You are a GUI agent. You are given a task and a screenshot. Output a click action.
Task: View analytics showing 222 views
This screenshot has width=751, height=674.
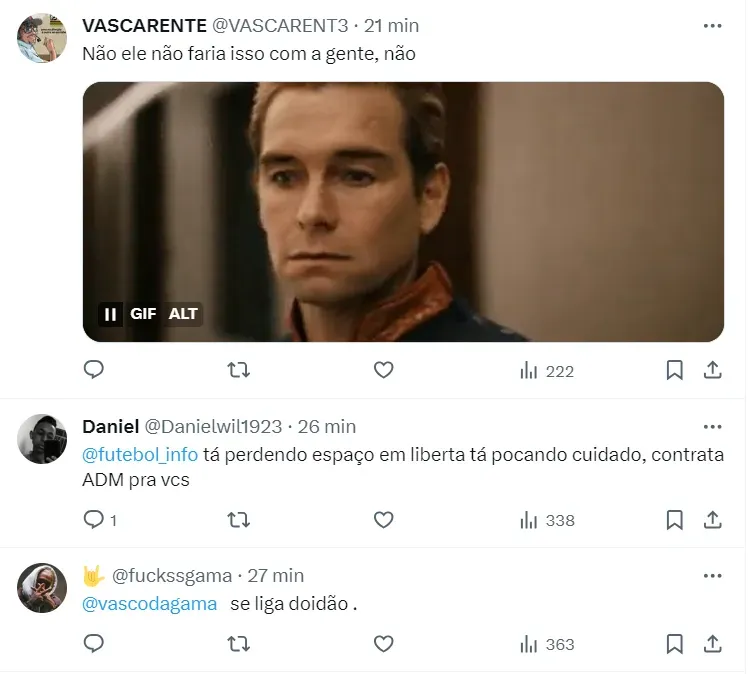547,371
